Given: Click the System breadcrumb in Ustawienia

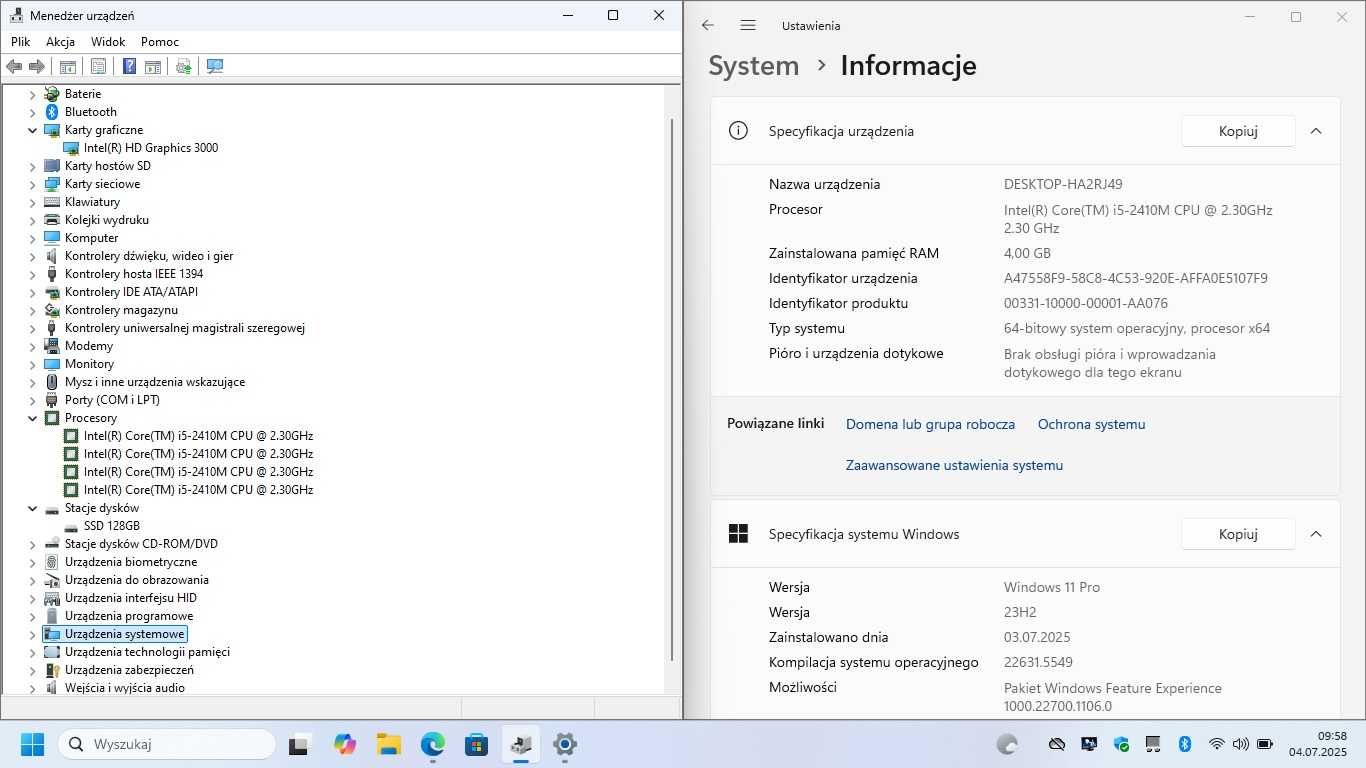Looking at the screenshot, I should (x=754, y=66).
